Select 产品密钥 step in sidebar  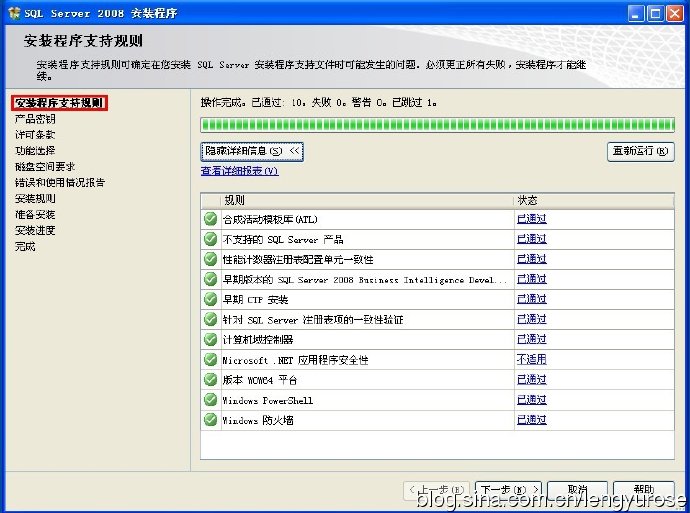tap(35, 119)
